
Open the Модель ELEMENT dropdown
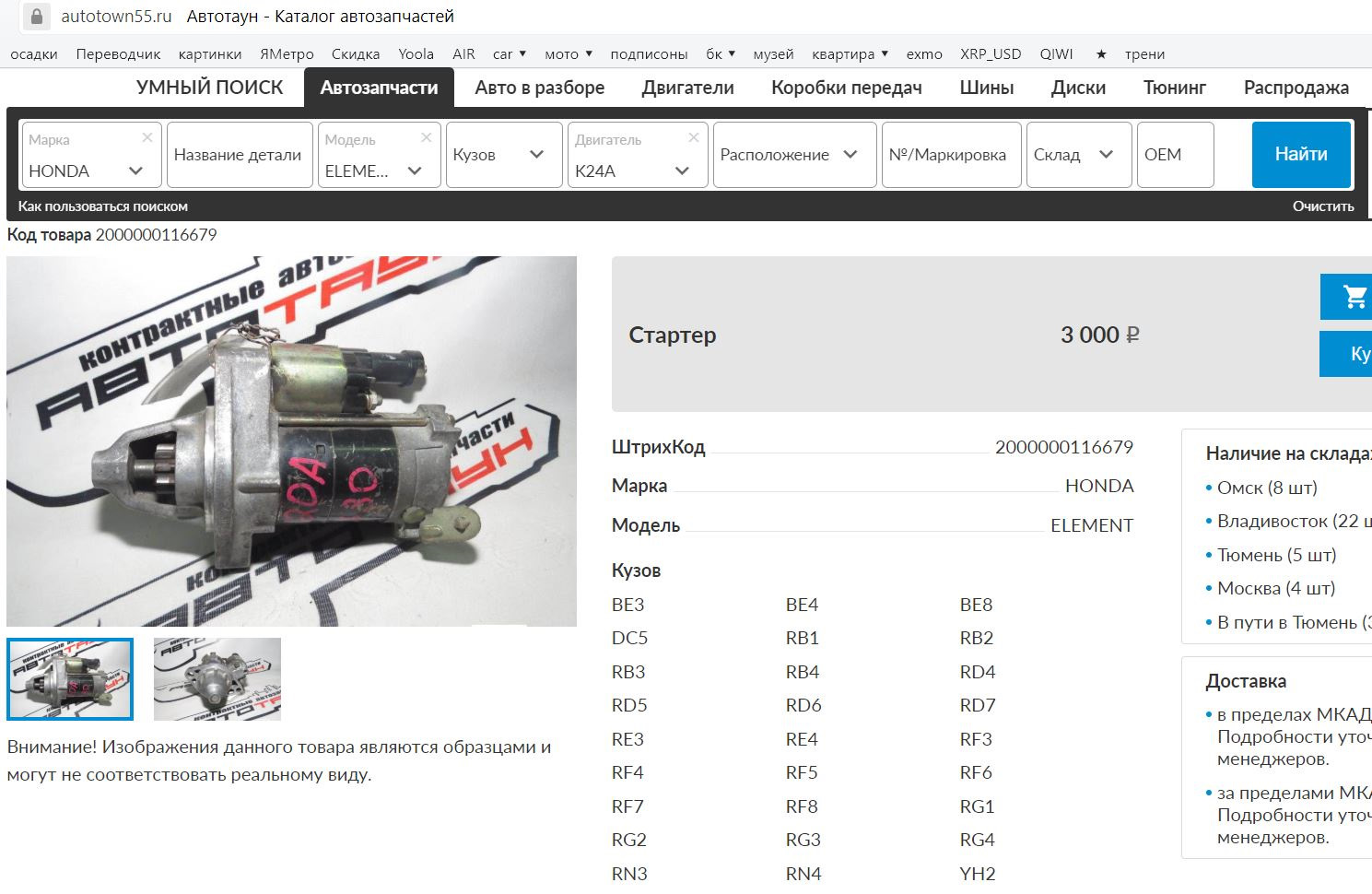point(379,155)
